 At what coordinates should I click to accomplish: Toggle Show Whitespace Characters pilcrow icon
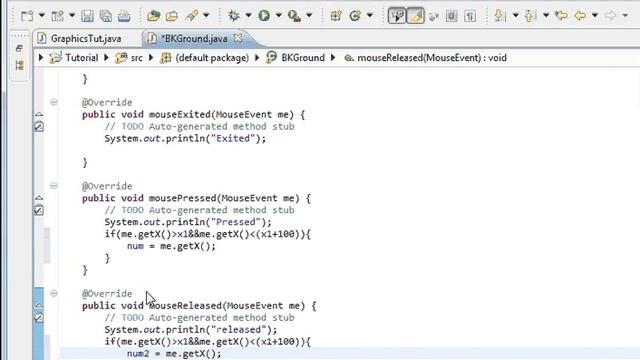click(x=470, y=16)
